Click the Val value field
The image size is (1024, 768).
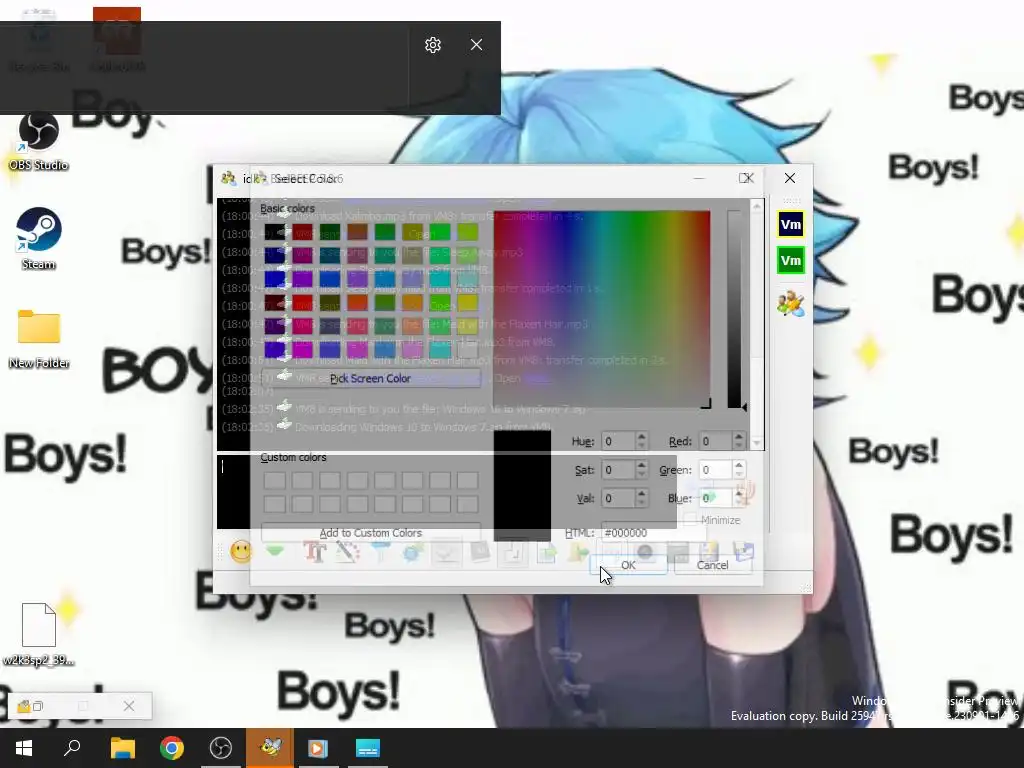point(617,498)
